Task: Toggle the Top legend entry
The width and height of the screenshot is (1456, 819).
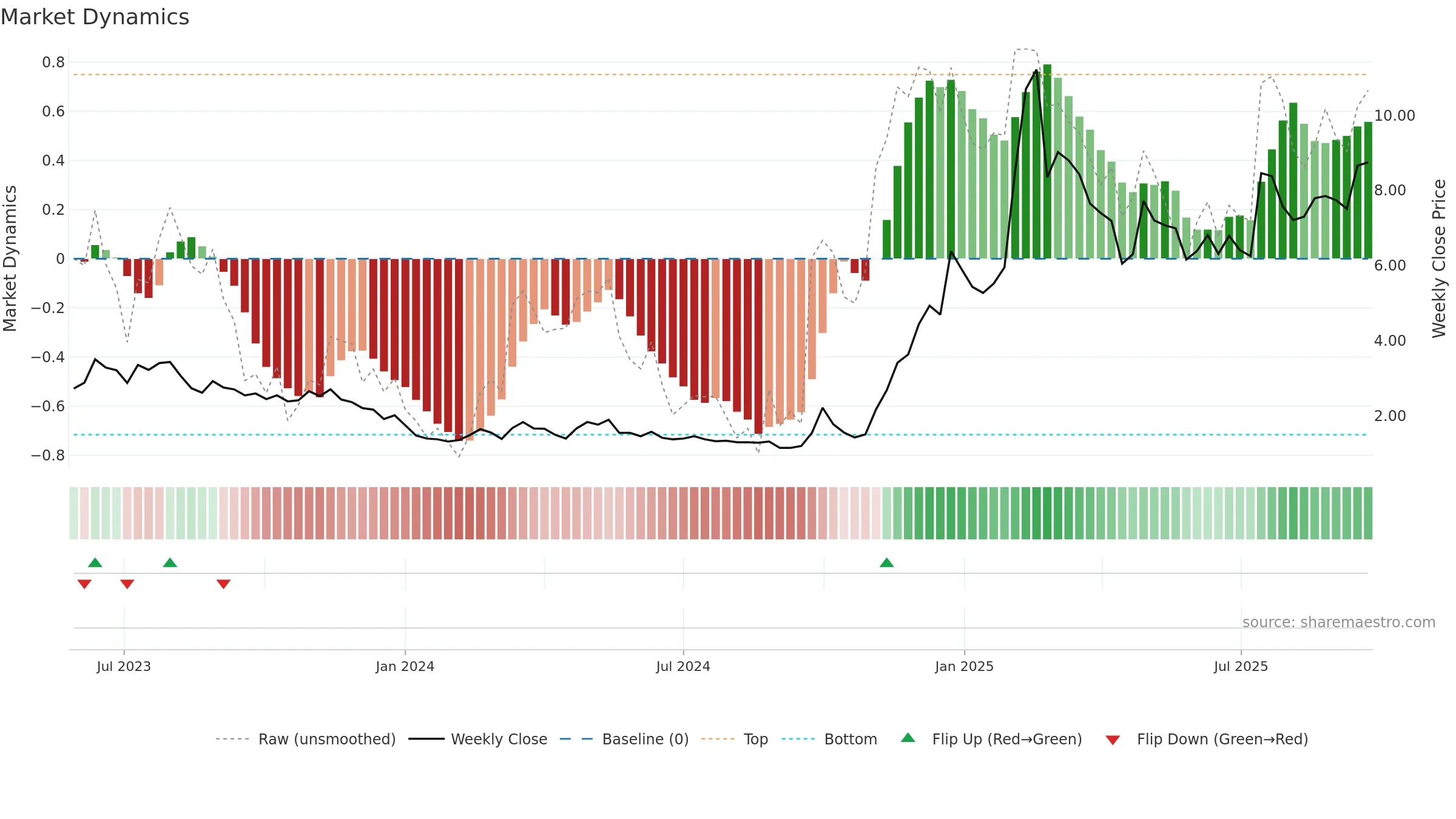Action: coord(735,739)
